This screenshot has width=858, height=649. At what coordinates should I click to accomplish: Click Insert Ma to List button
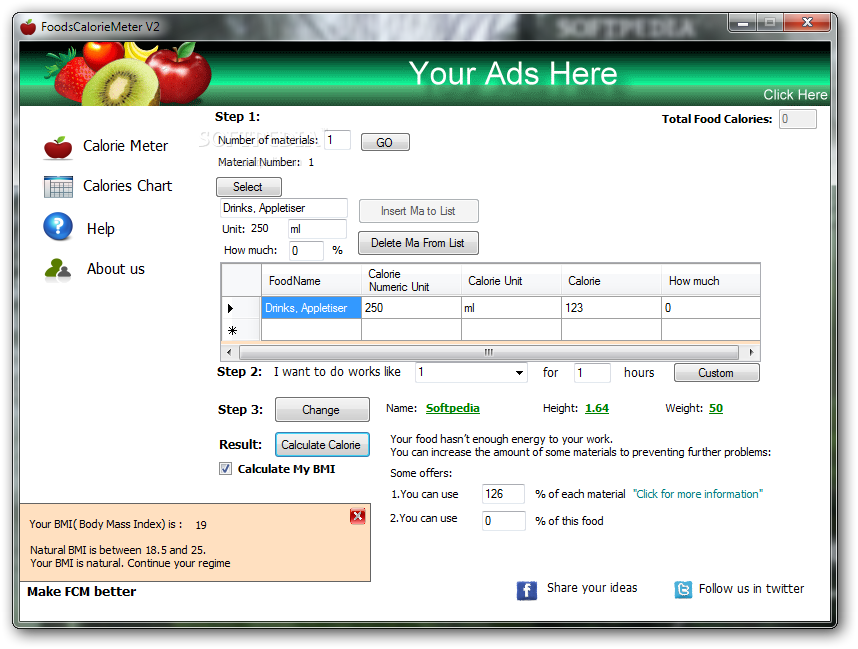coord(419,211)
